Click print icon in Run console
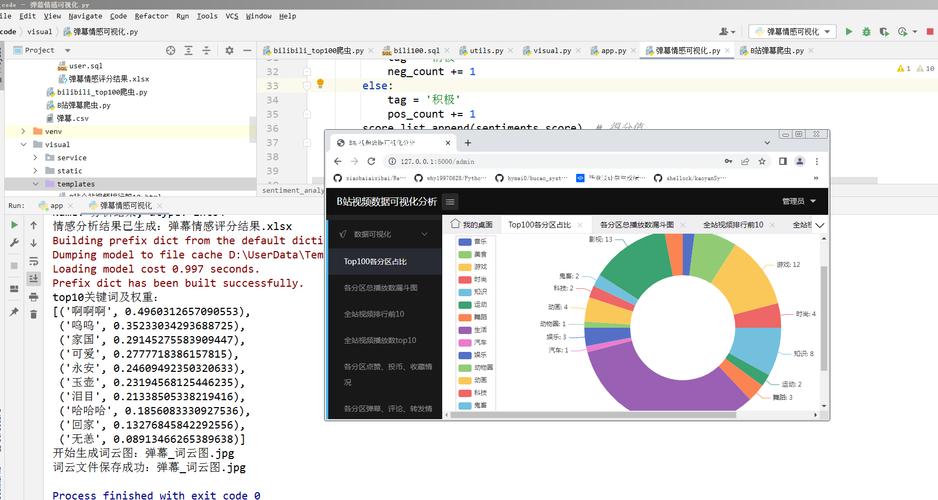This screenshot has width=938, height=500. tap(34, 297)
